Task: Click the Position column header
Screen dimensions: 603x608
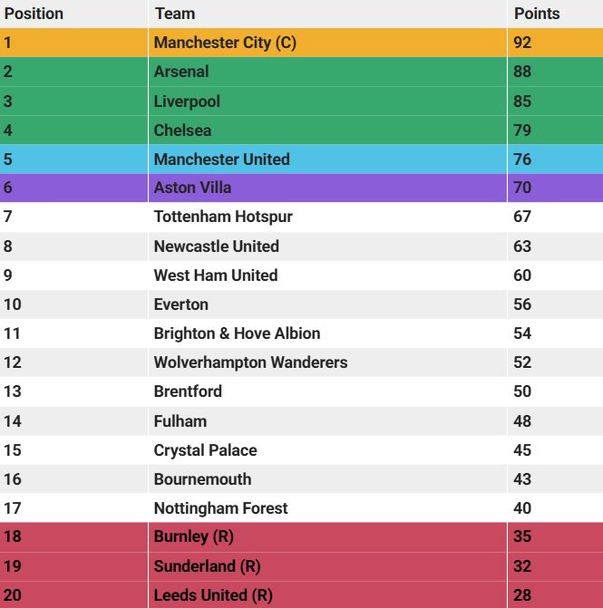Action: [x=34, y=14]
